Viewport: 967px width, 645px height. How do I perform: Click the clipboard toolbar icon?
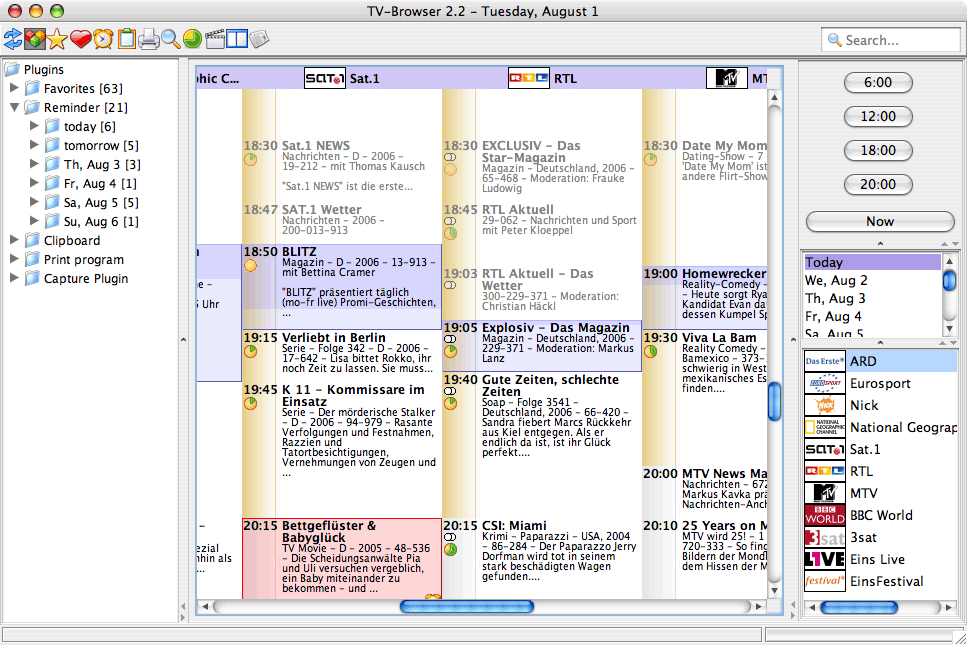(126, 39)
